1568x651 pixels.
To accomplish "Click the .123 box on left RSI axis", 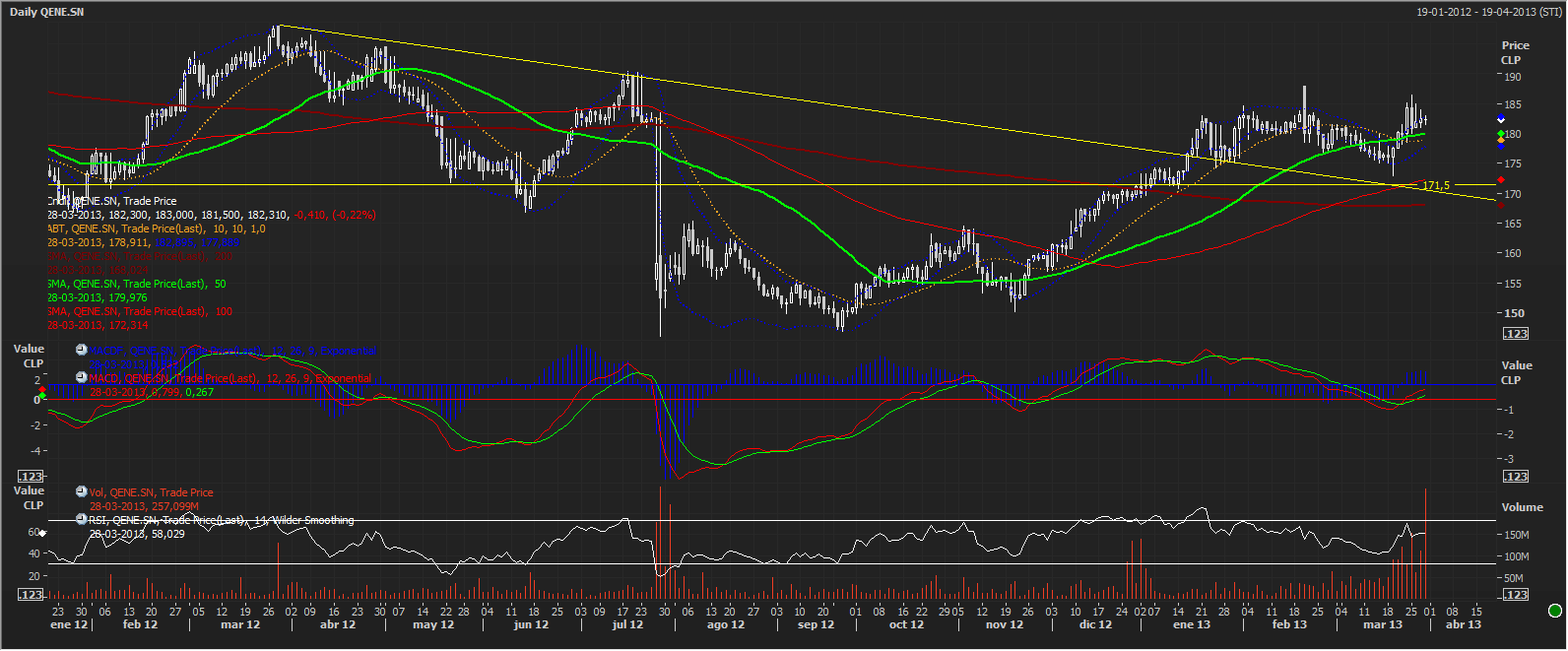I will [32, 594].
